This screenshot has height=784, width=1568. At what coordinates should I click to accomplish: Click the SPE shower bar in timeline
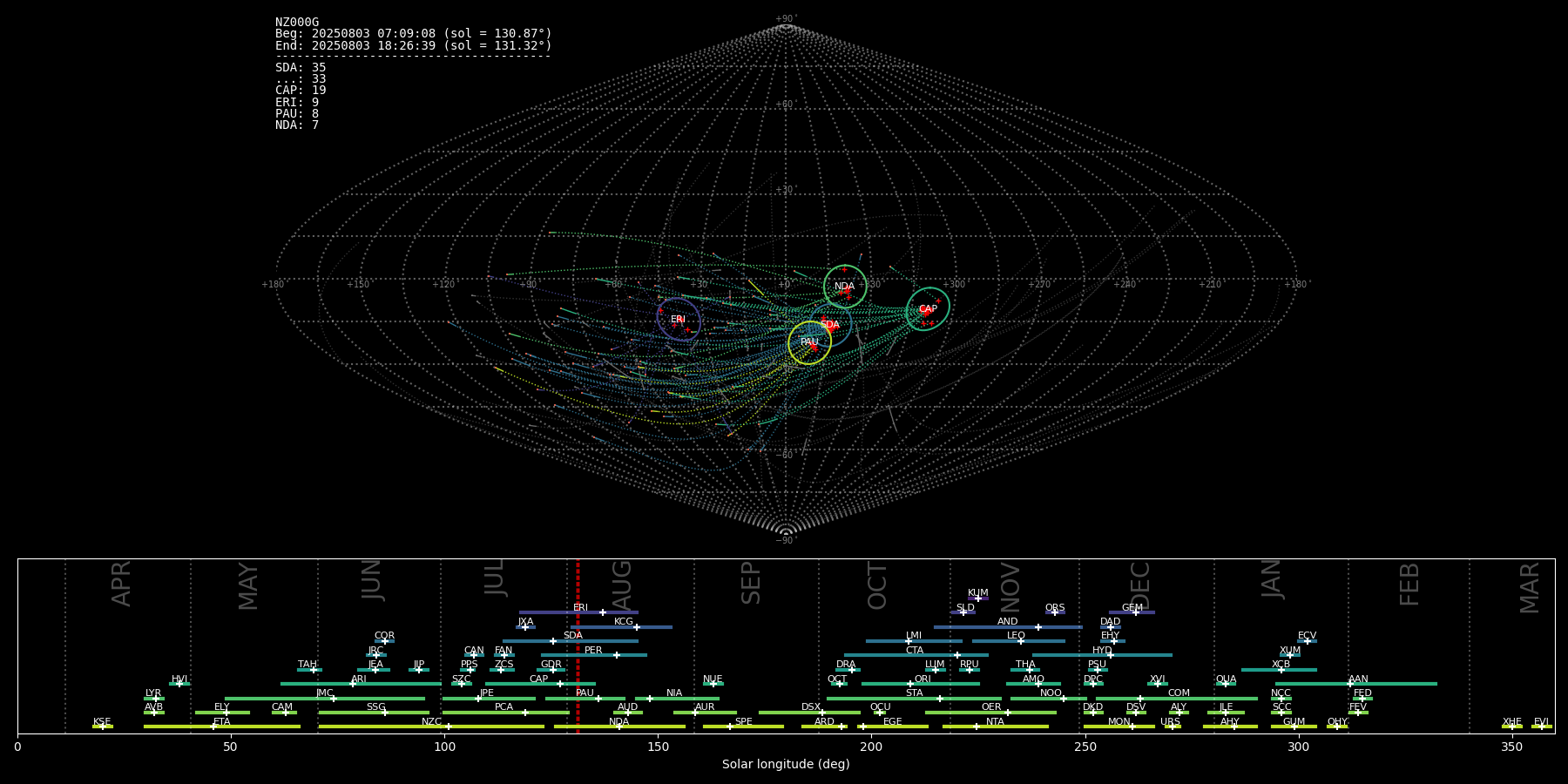(x=743, y=727)
